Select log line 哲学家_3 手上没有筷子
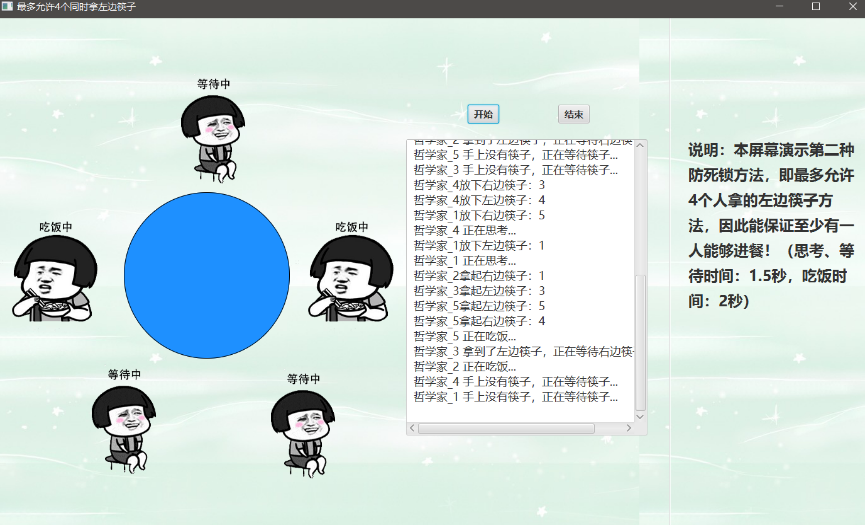The image size is (865, 525). (516, 170)
